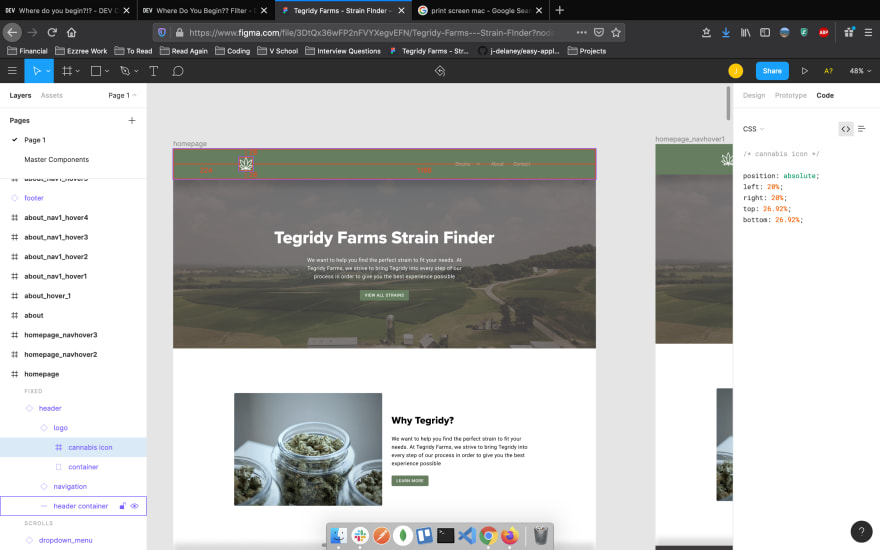
Task: Click the user avatar J
Action: [735, 71]
